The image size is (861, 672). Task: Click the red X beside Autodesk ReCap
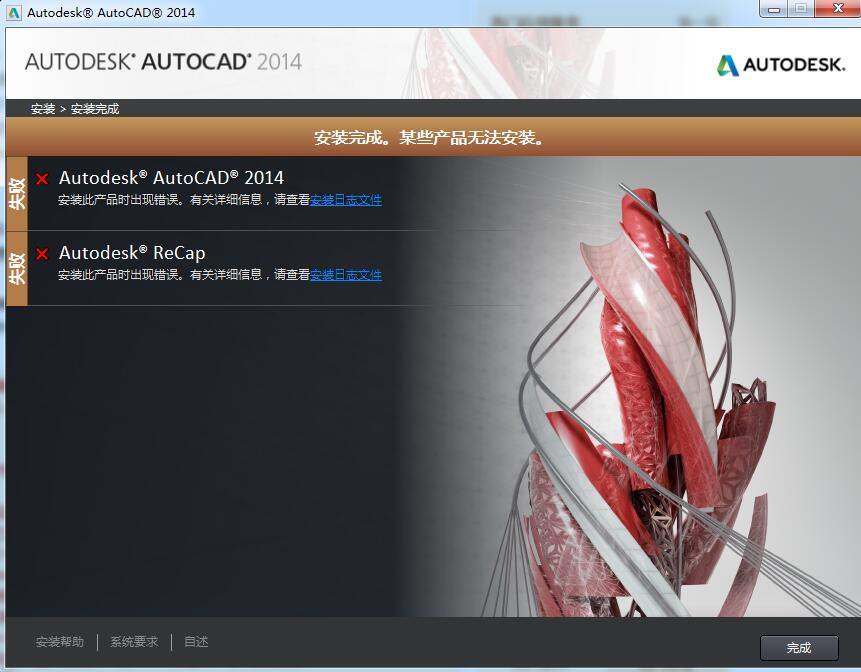(x=42, y=254)
